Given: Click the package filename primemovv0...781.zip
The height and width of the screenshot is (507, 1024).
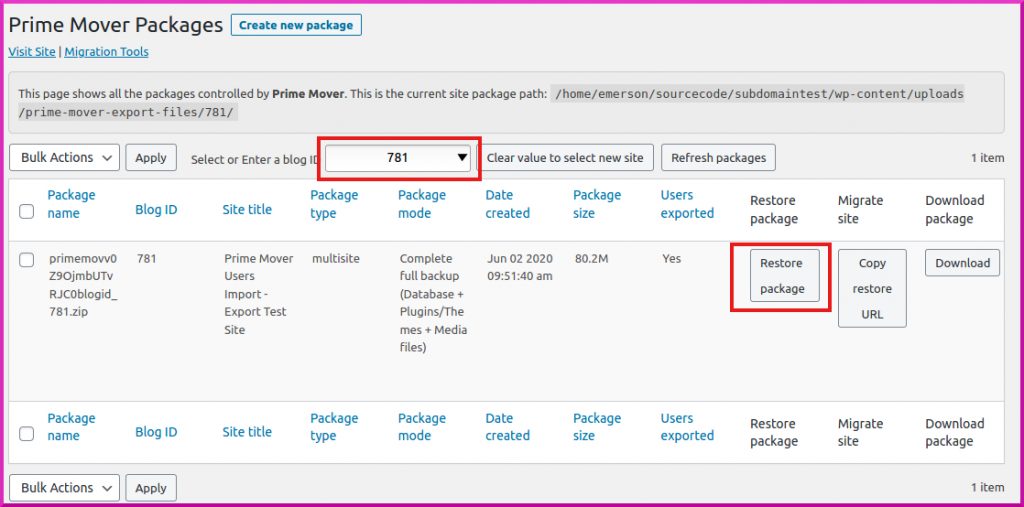Looking at the screenshot, I should pos(83,285).
